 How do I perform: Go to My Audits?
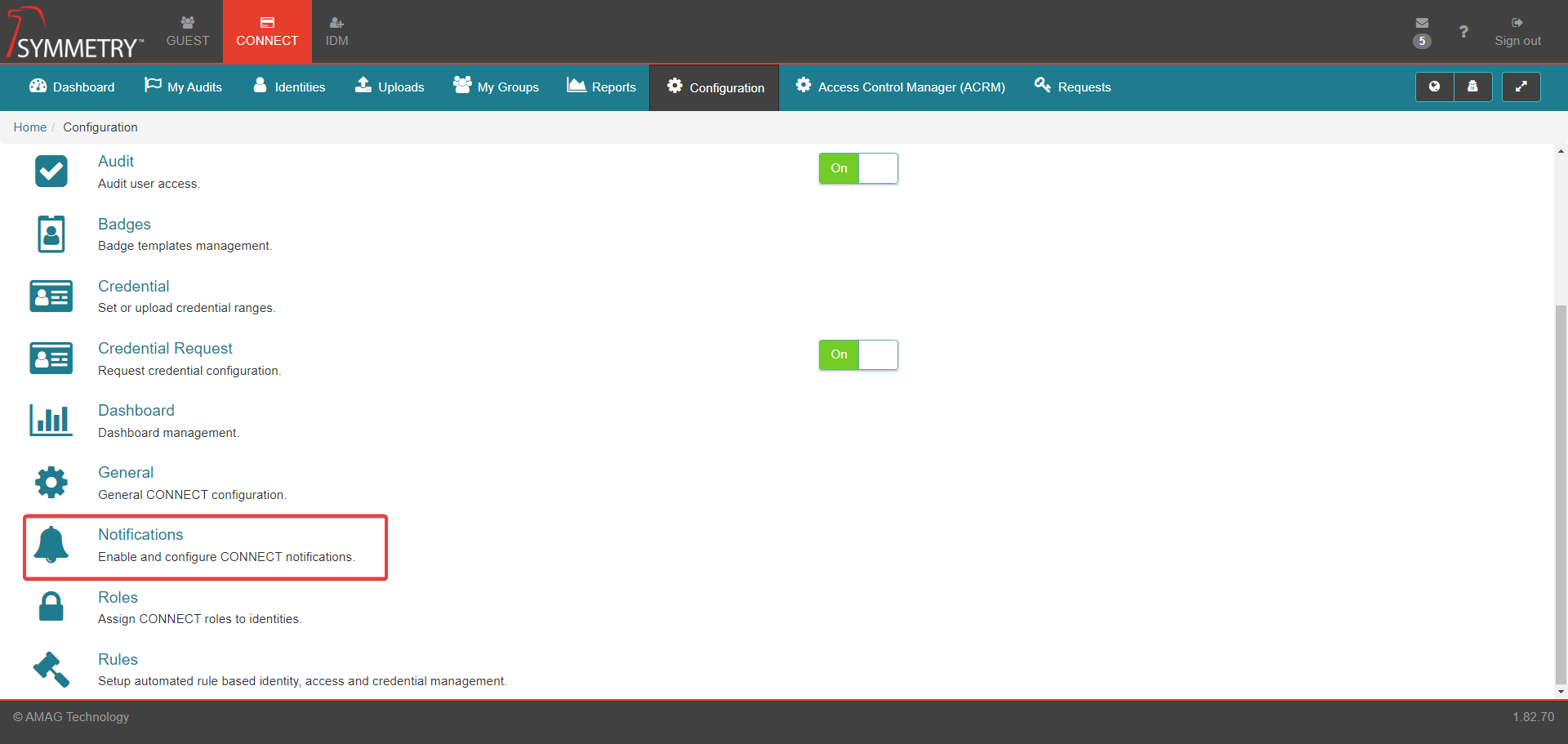[x=183, y=87]
